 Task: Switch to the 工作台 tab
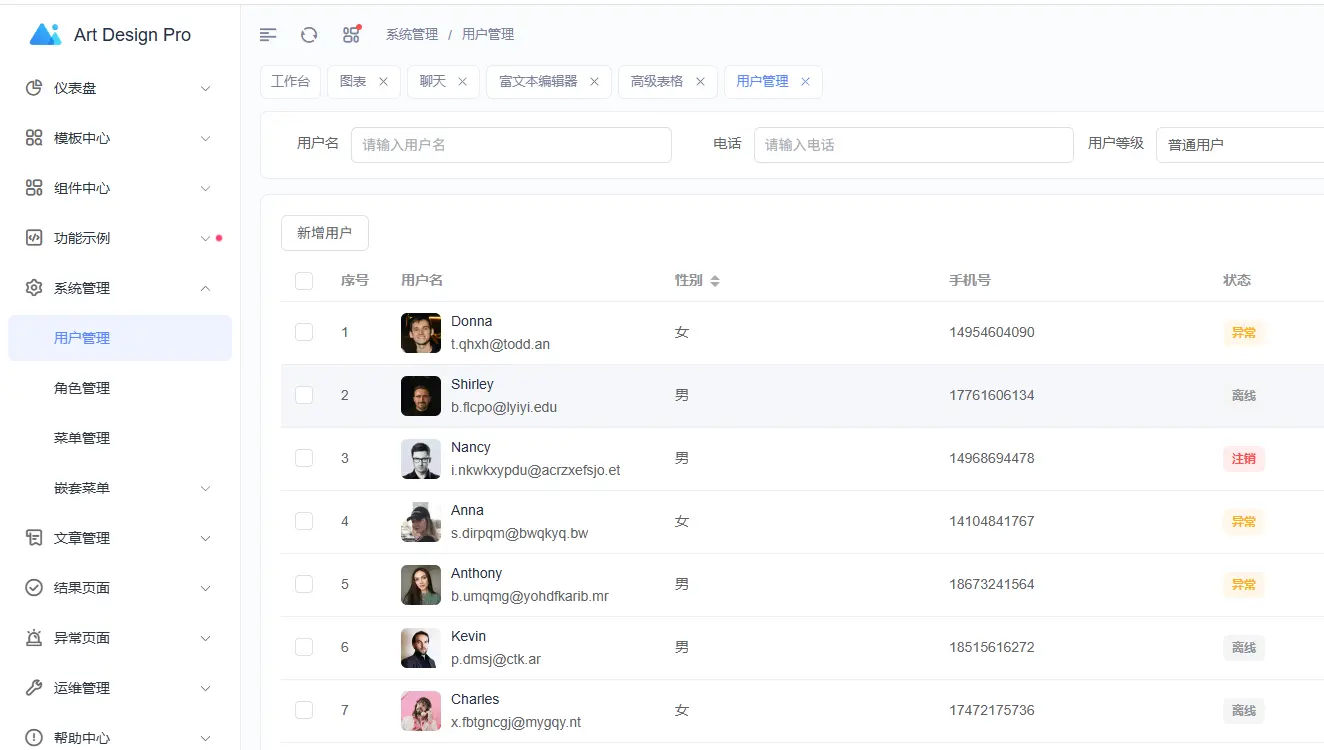click(290, 81)
